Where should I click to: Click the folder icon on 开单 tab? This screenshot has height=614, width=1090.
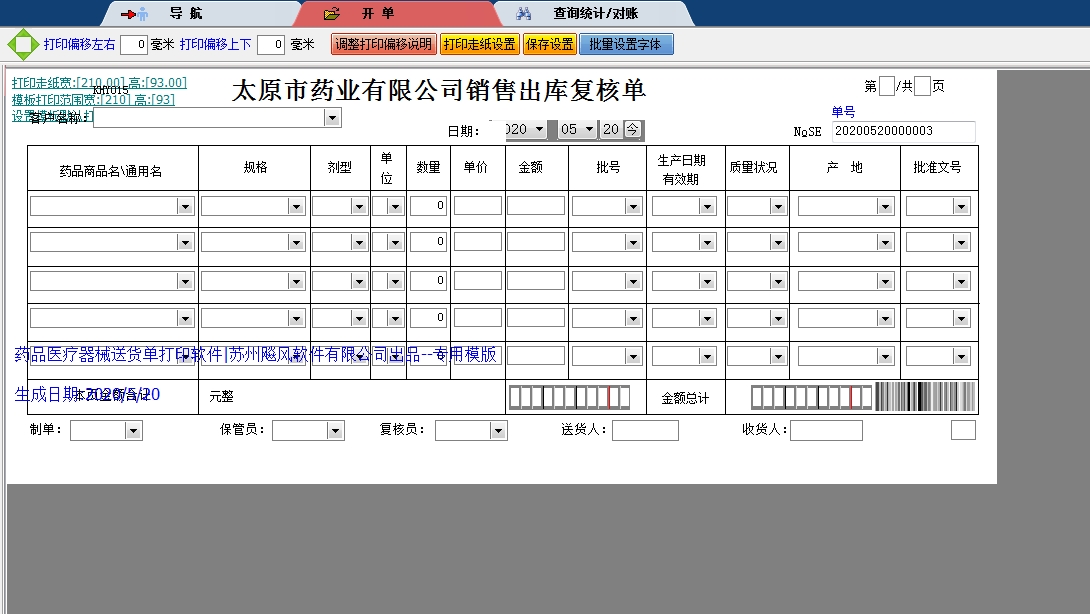coord(332,14)
